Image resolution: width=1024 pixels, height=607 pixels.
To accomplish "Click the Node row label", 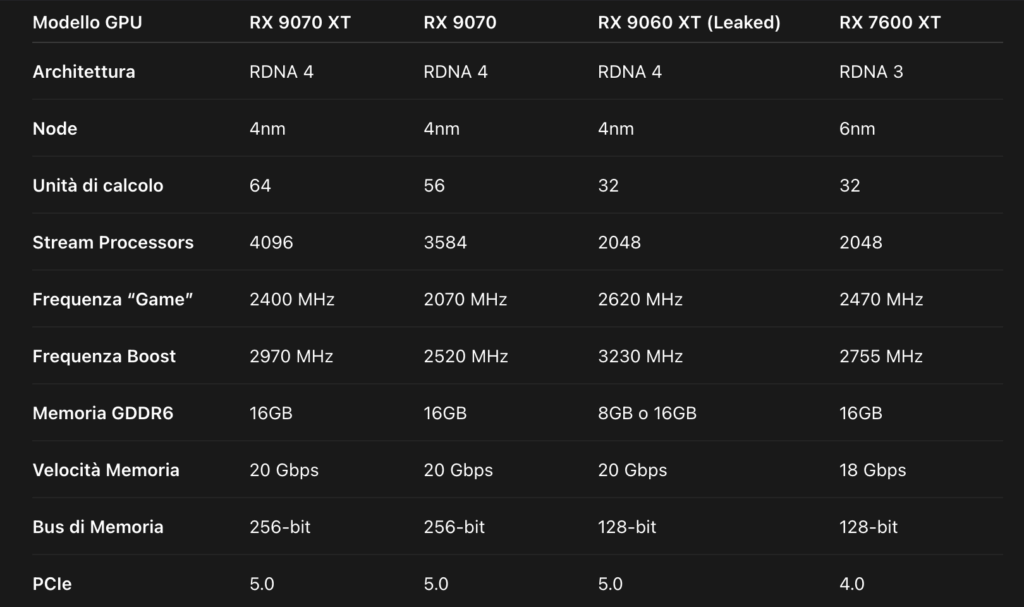I will 55,129.
